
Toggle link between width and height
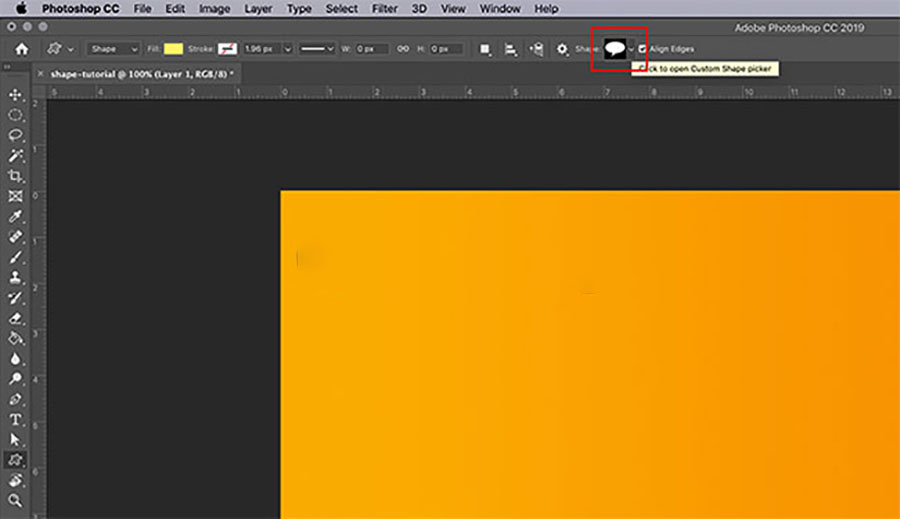tap(403, 49)
